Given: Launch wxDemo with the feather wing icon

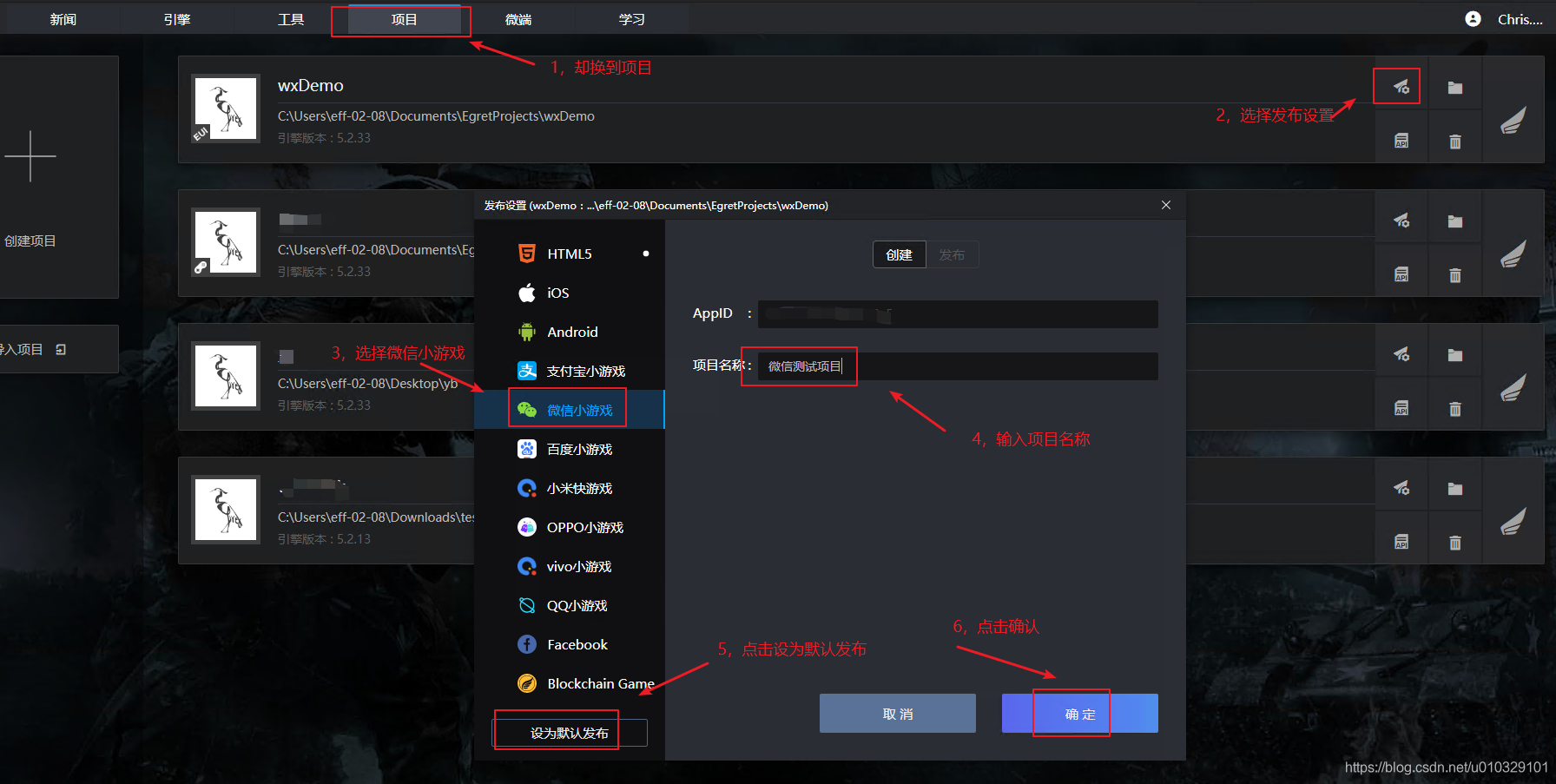Looking at the screenshot, I should coord(1513,121).
